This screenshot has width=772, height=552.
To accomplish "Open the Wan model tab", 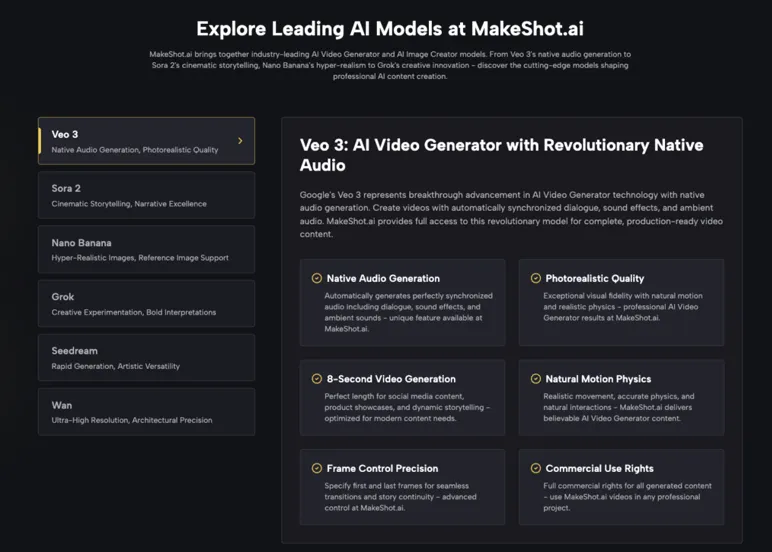I will pyautogui.click(x=146, y=412).
